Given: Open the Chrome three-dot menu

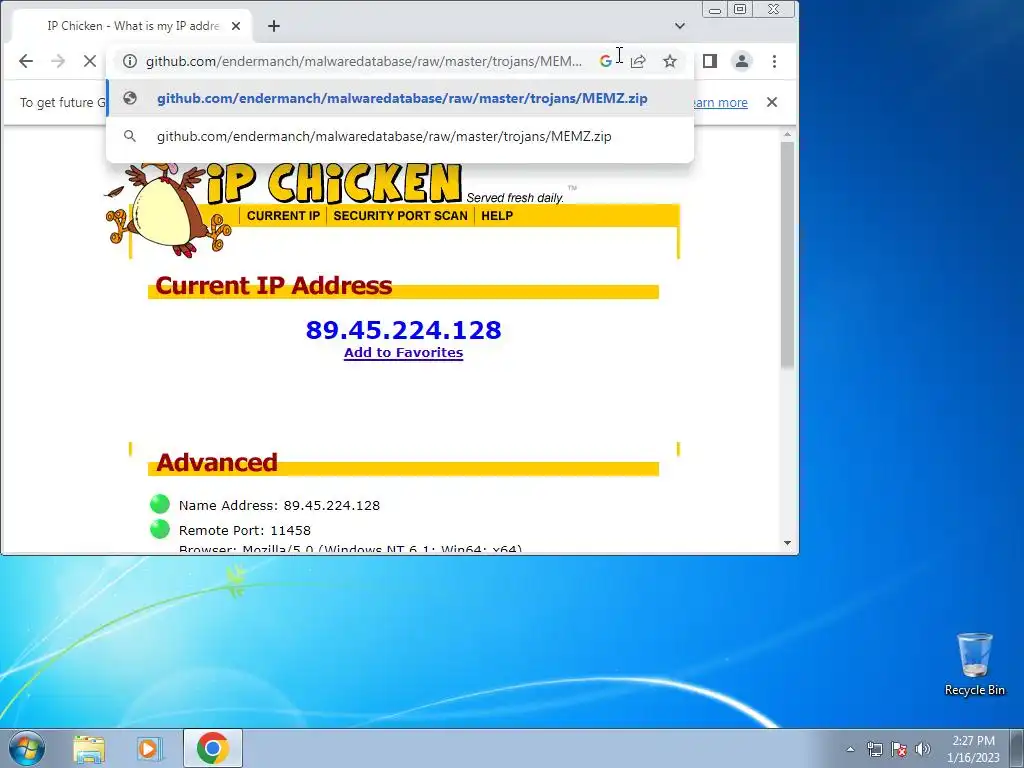Looking at the screenshot, I should (775, 61).
